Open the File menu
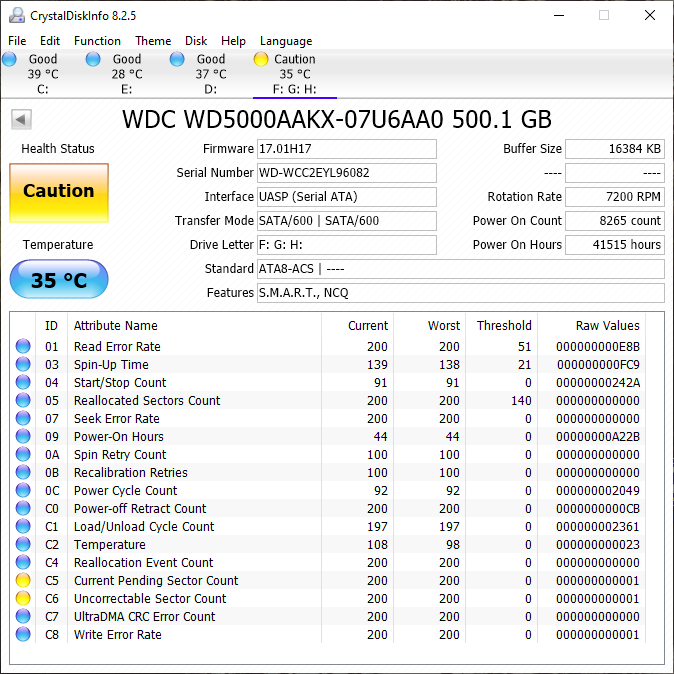 pyautogui.click(x=17, y=41)
